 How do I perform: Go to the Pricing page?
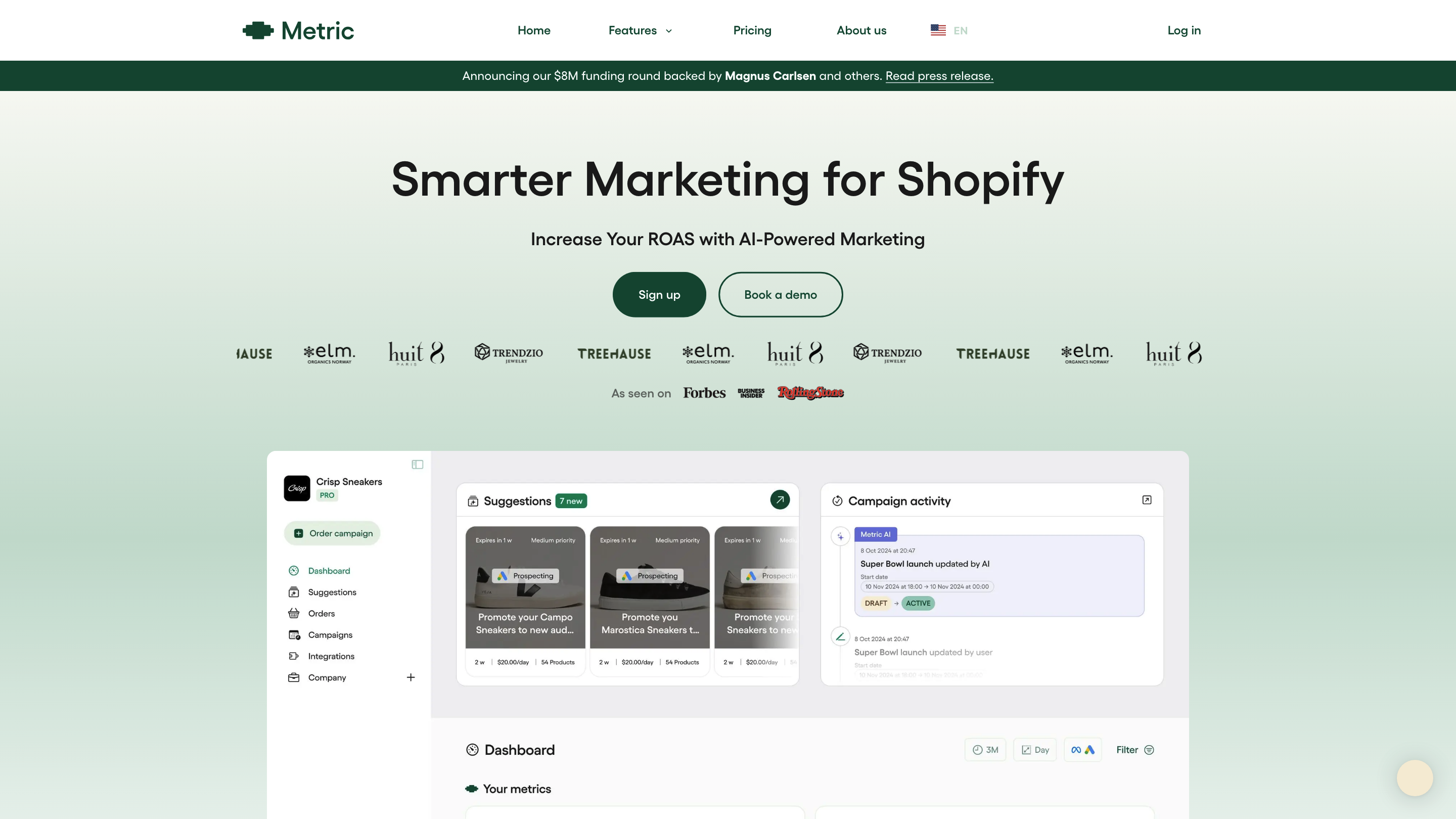(x=752, y=30)
